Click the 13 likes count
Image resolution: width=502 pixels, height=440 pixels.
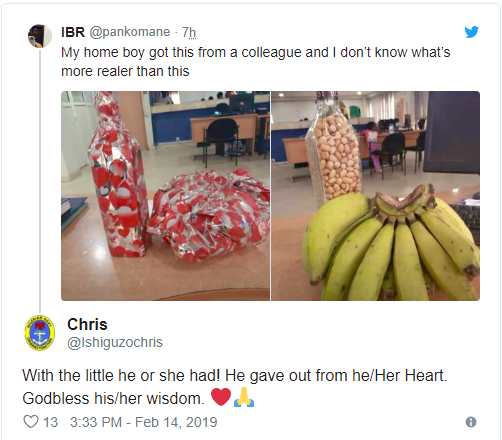(50, 422)
